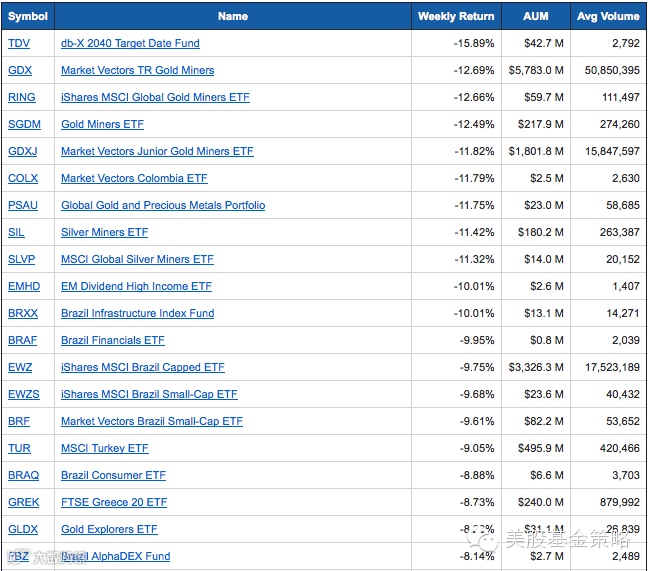
Task: Select the 17,523,189 average volume value
Action: [x=612, y=367]
